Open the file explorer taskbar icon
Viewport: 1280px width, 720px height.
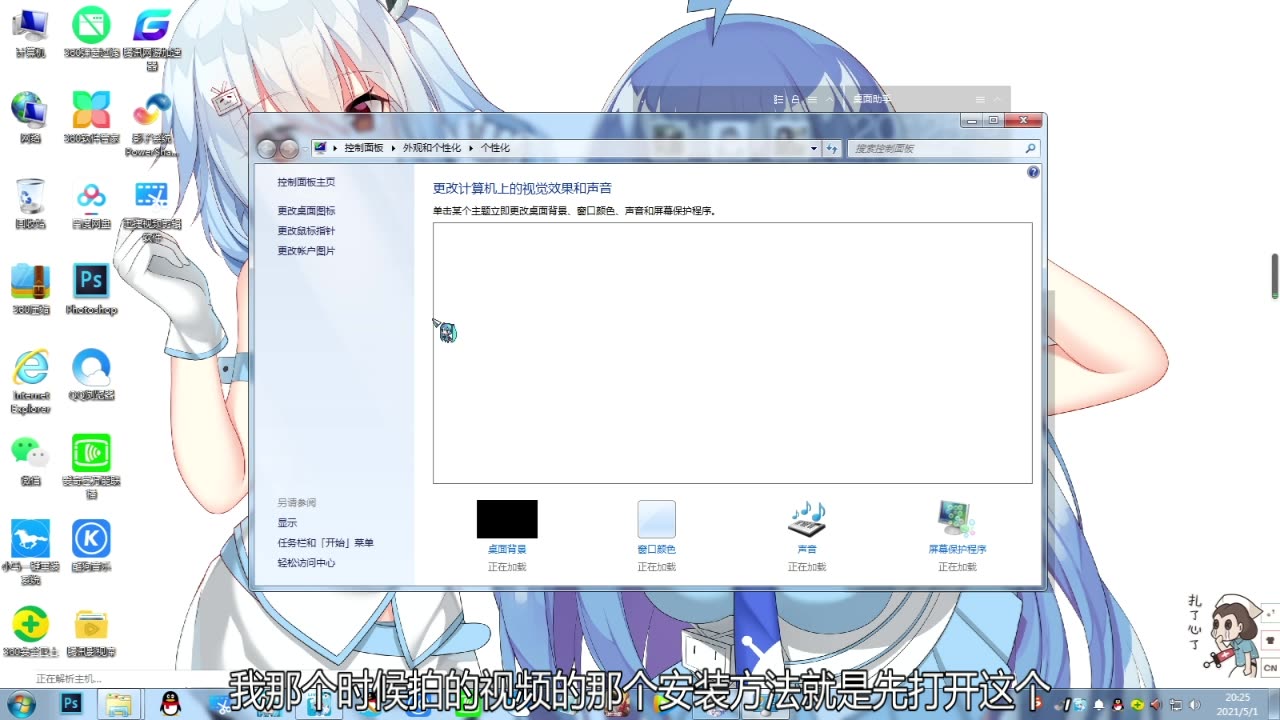[x=119, y=704]
